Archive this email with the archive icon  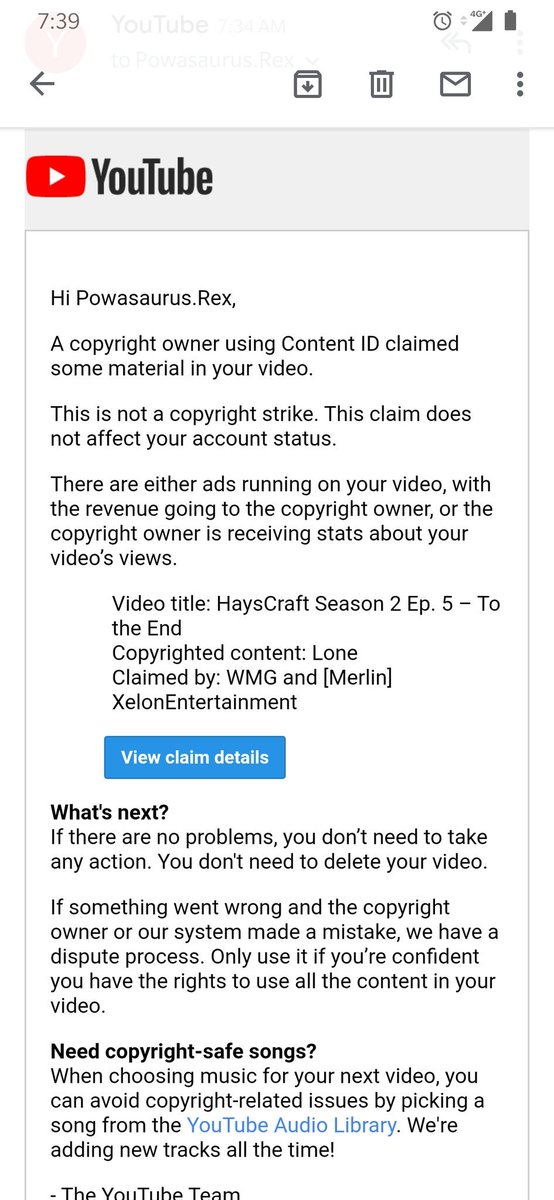307,85
